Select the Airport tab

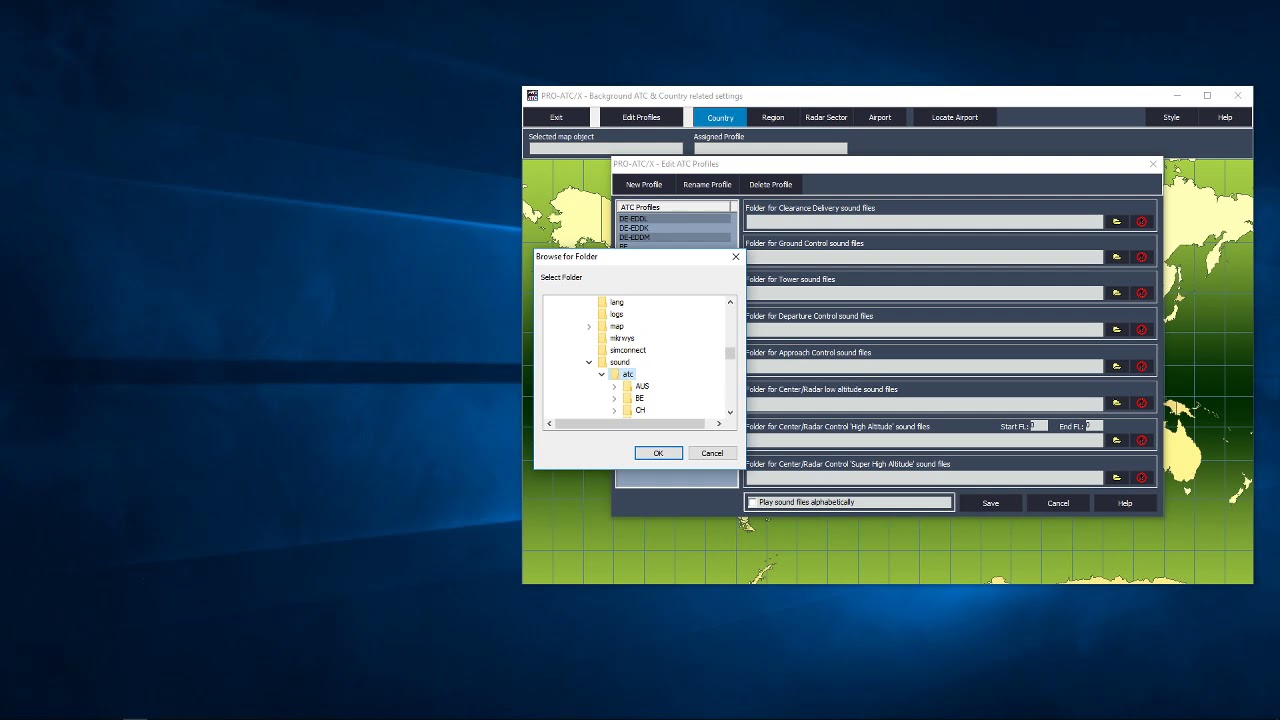[880, 117]
